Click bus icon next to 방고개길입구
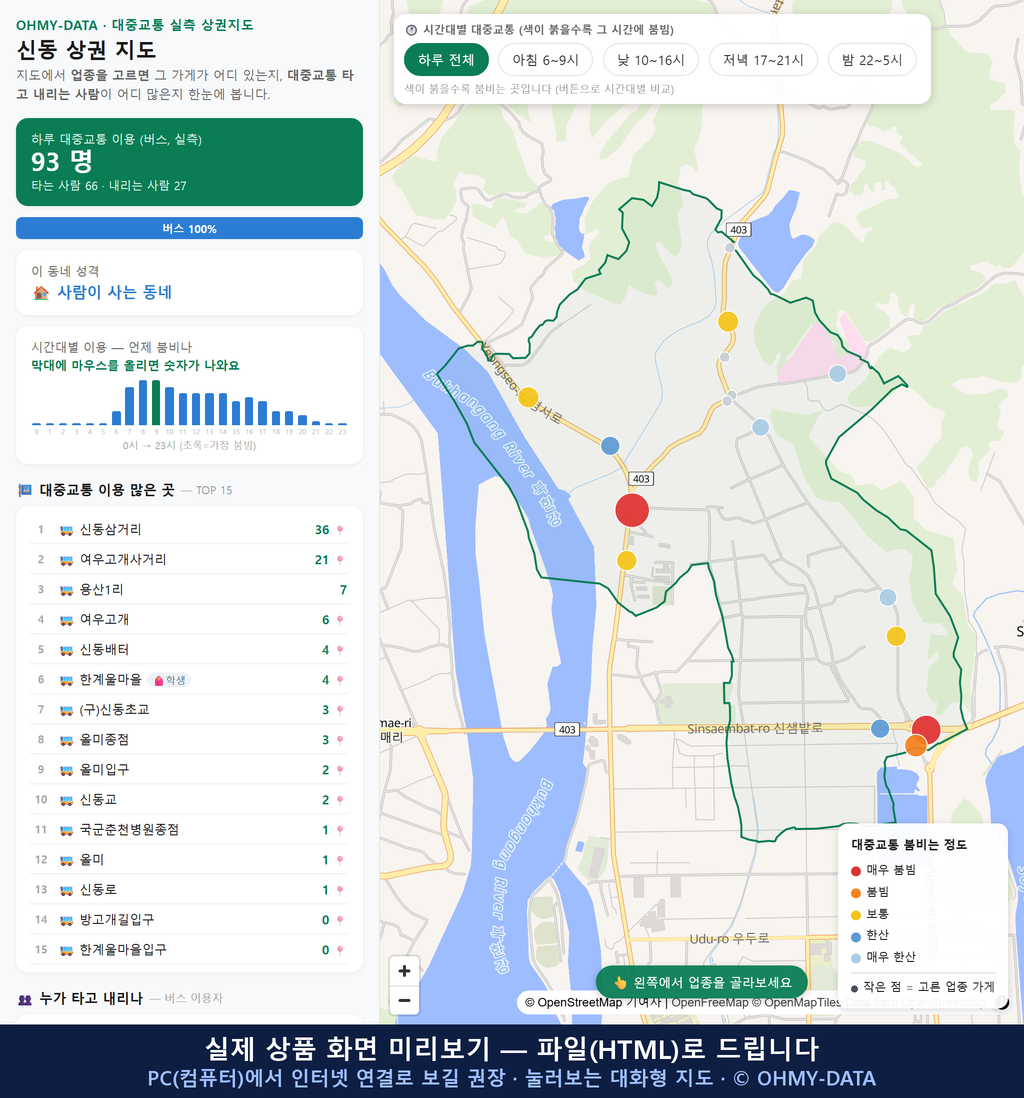 (x=67, y=921)
